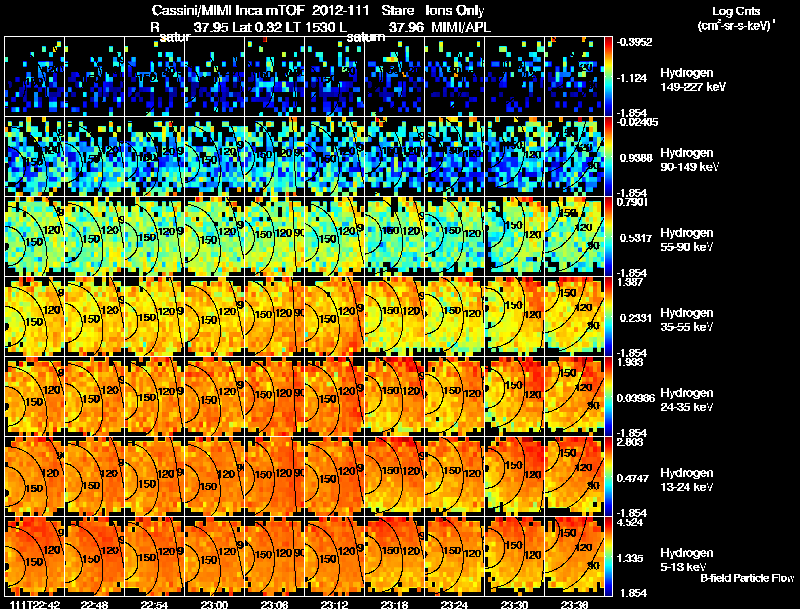Click the colorbar value '0.03986'
Viewport: 800px width, 609px height.
pos(636,398)
